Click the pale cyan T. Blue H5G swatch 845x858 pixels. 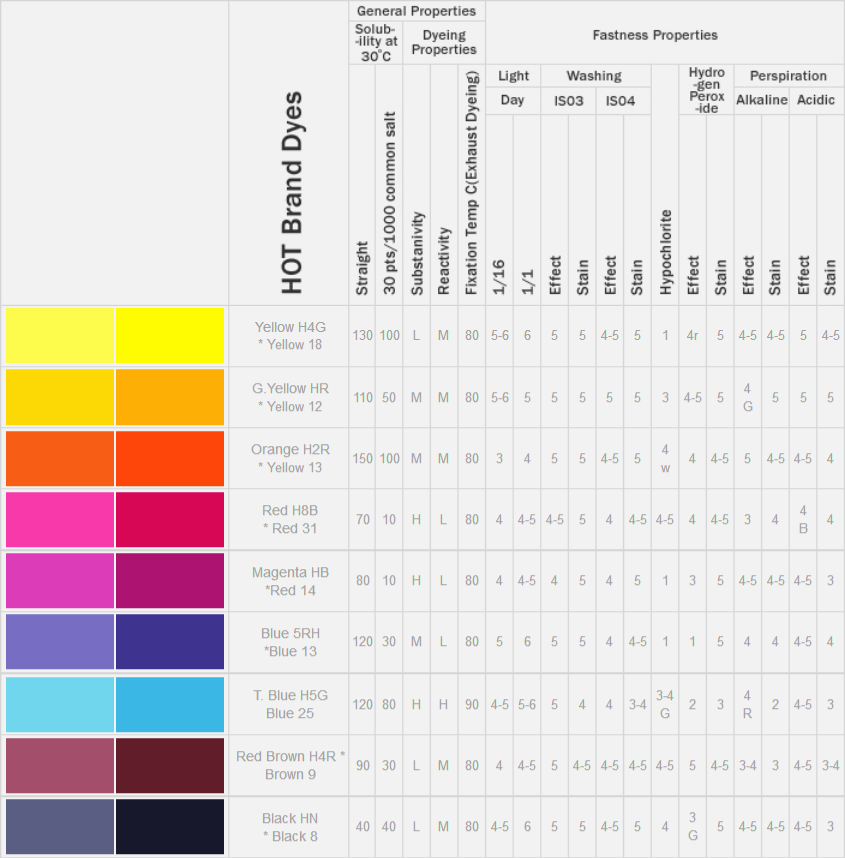click(60, 705)
